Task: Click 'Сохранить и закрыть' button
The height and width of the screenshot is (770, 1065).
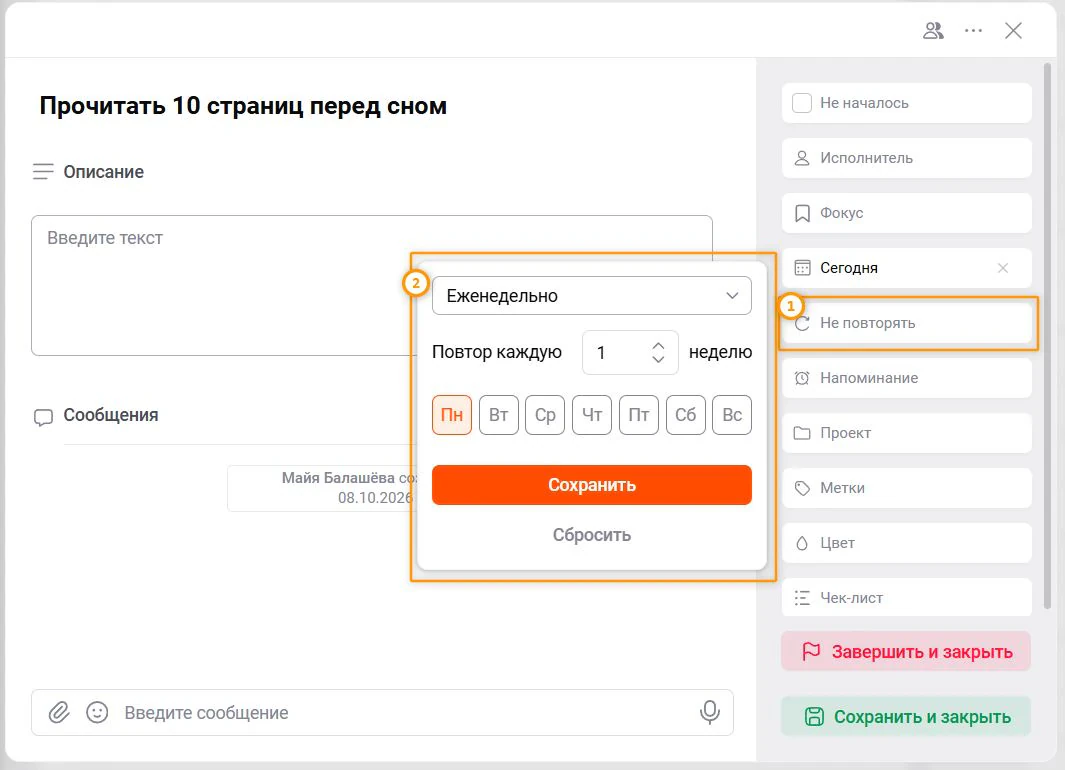Action: click(x=906, y=716)
